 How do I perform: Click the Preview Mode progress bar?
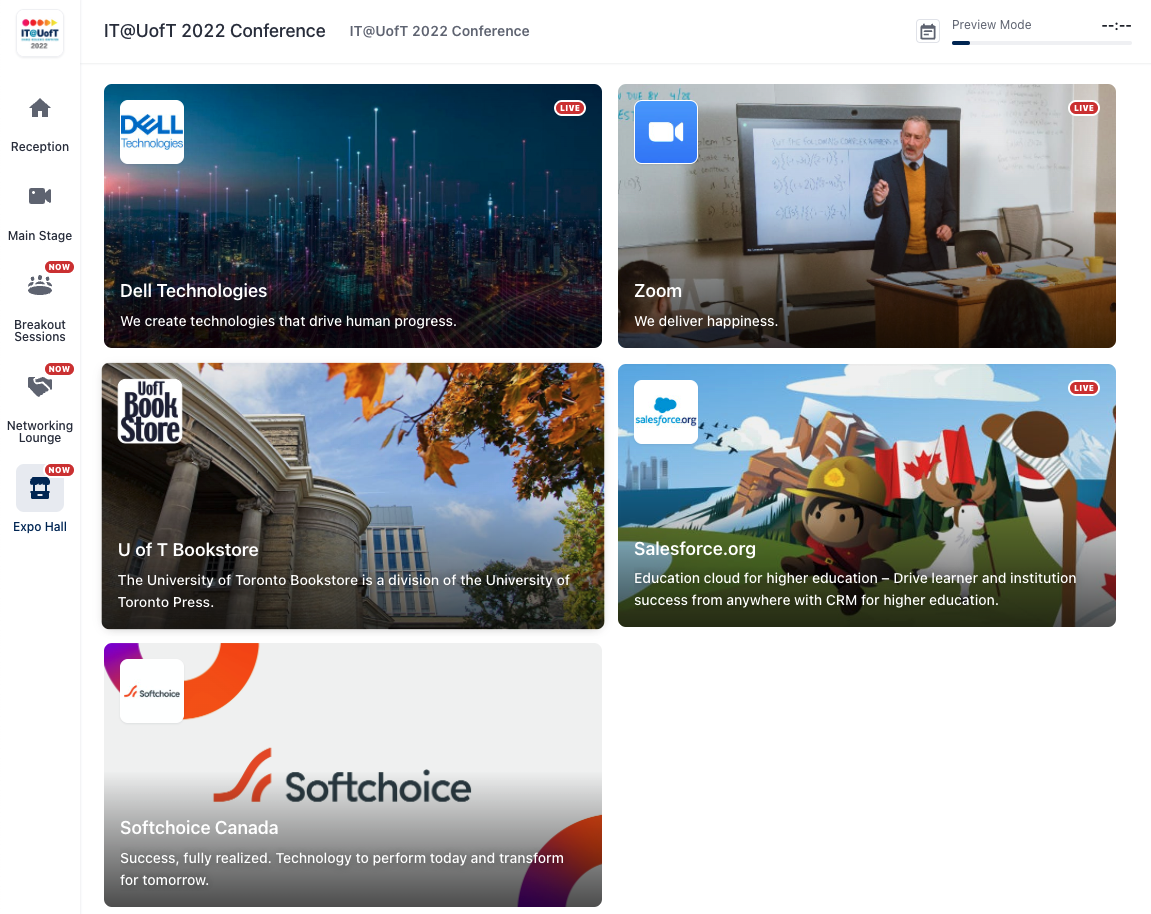pos(1042,43)
